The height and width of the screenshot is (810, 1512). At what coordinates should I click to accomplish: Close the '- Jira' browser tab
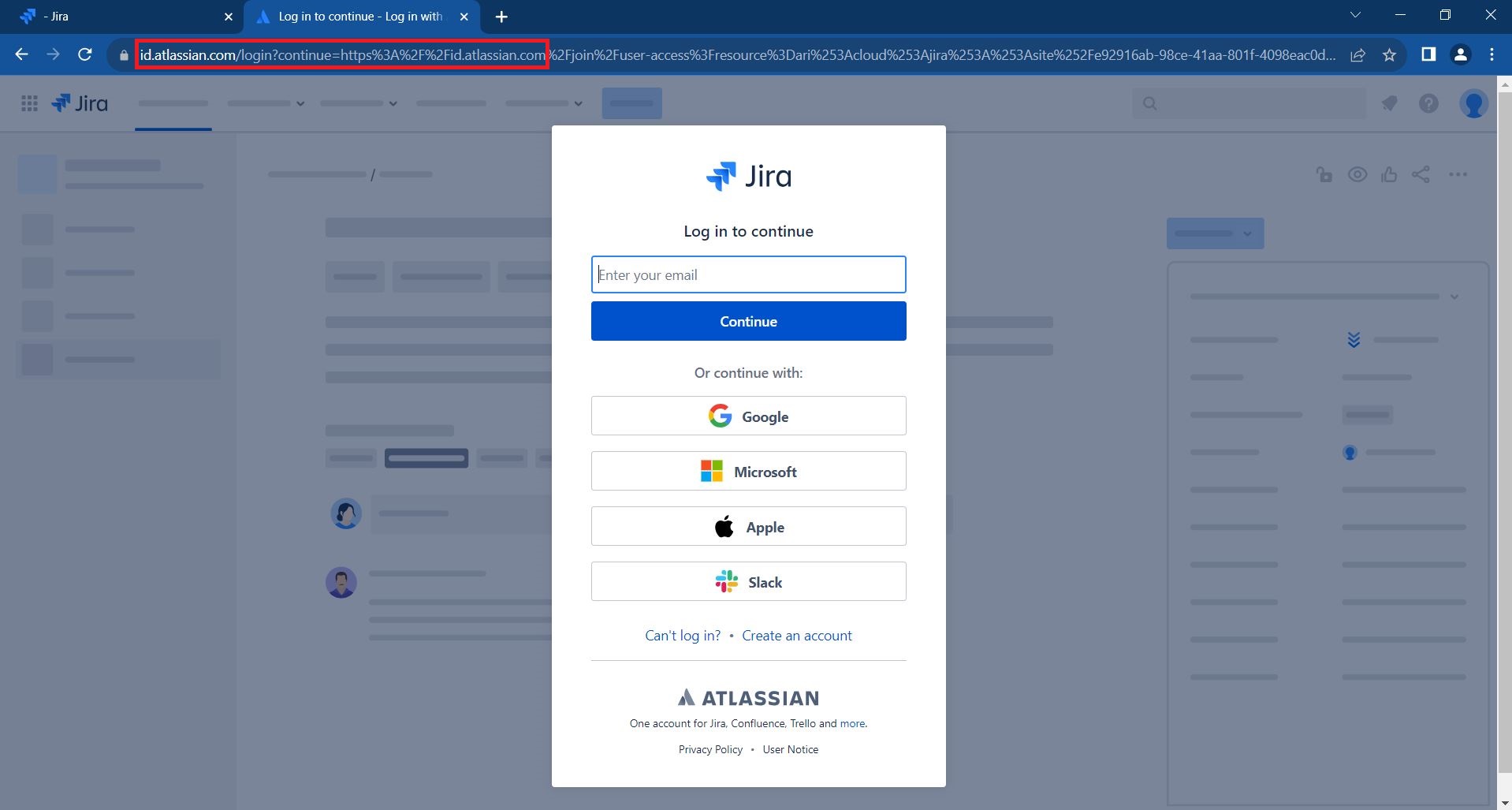(229, 17)
